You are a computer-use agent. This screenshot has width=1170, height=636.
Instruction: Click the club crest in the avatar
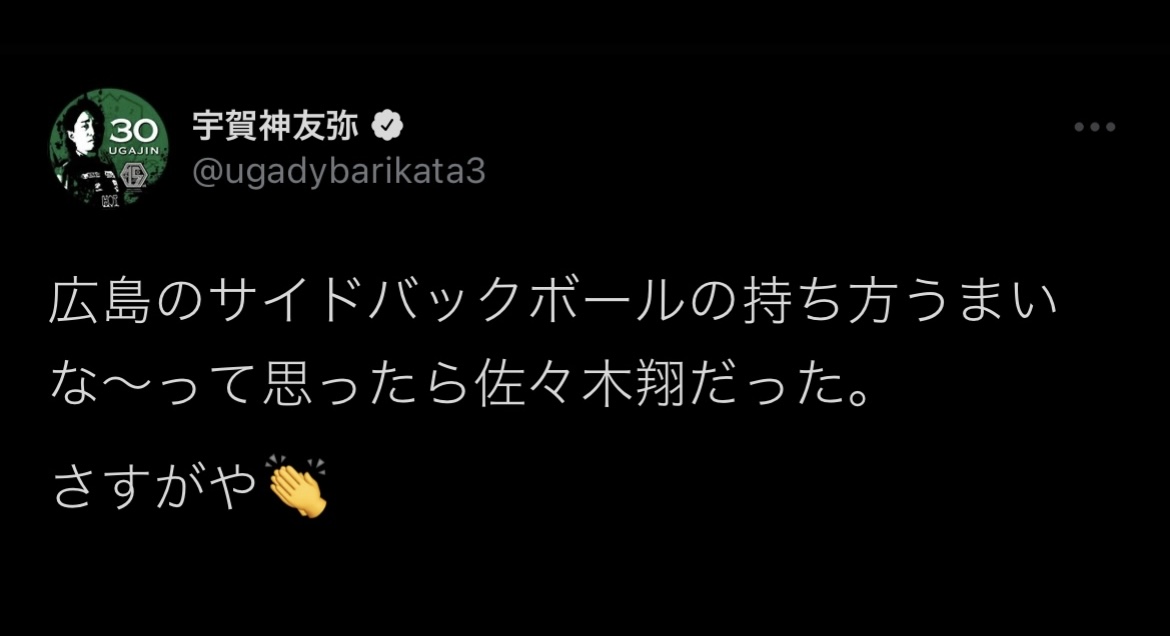point(134,176)
